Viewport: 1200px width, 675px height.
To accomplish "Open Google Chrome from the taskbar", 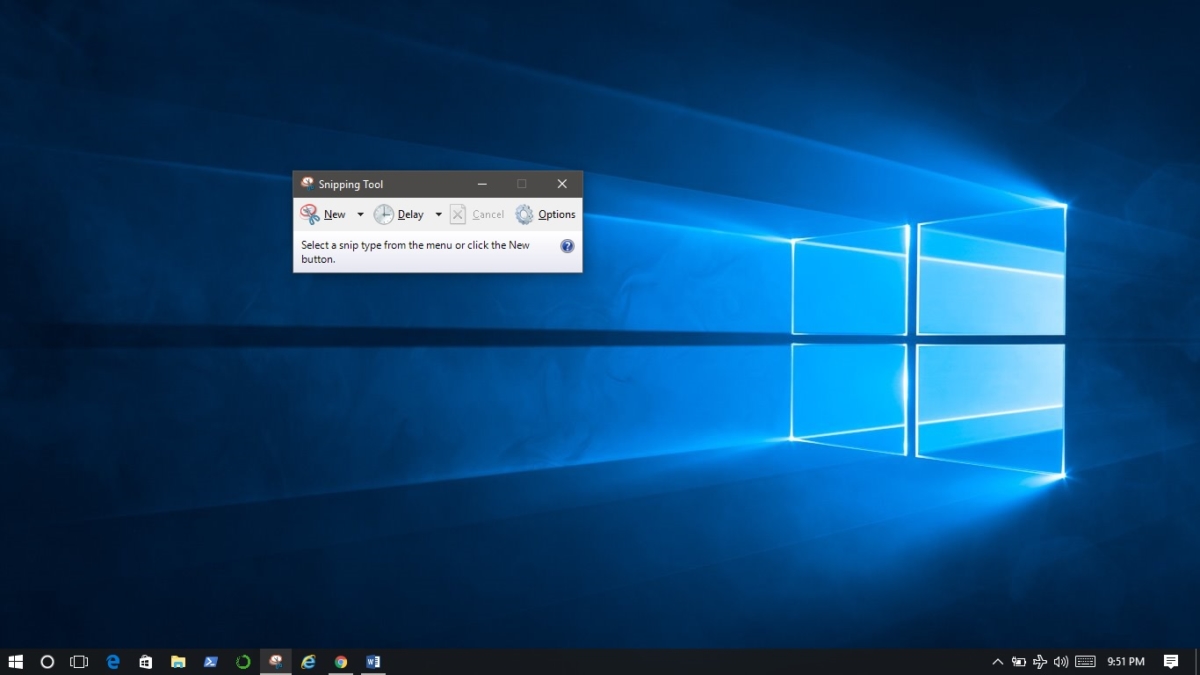I will click(341, 661).
